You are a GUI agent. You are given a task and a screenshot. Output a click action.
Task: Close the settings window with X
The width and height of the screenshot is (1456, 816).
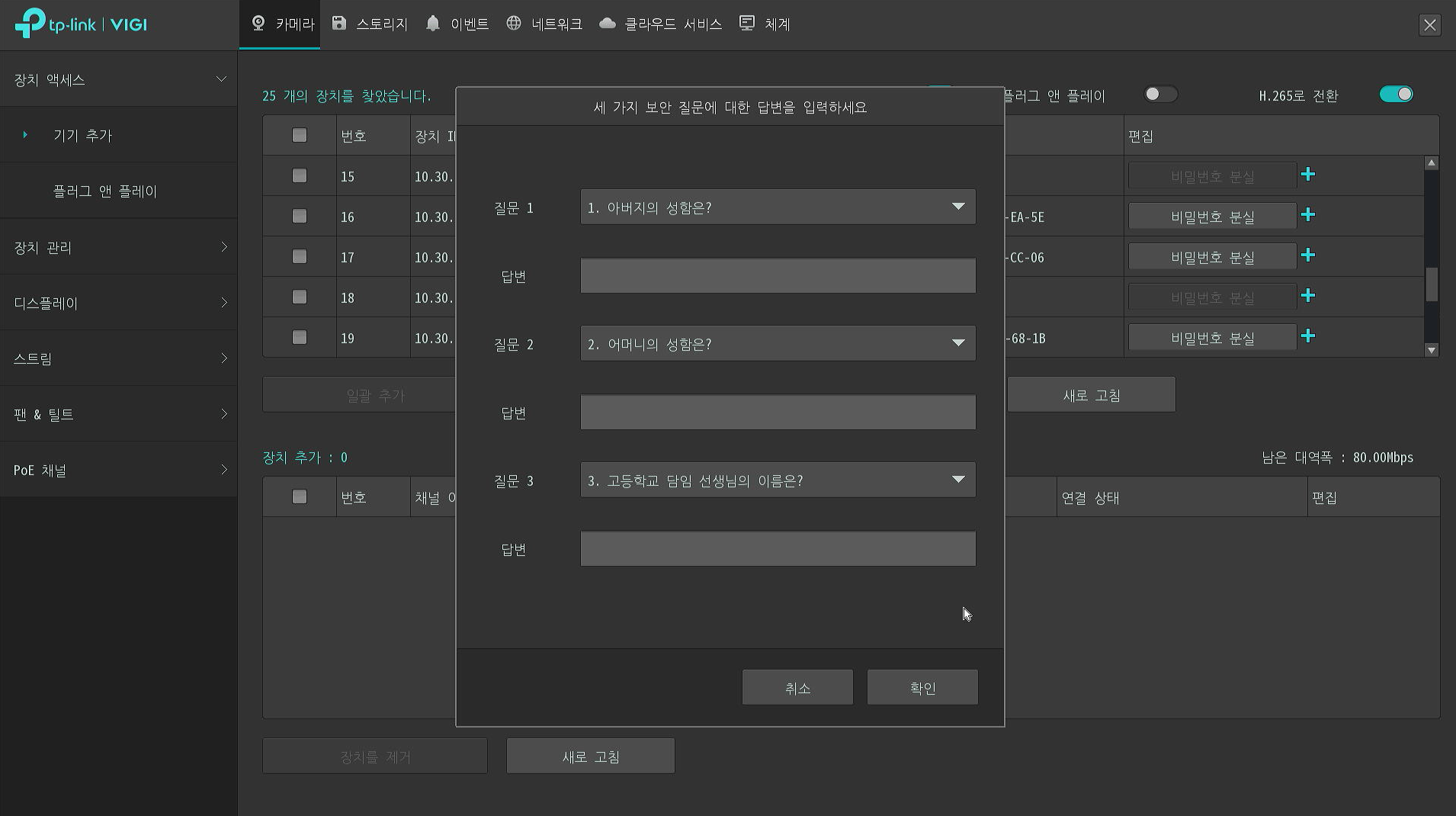(1430, 24)
